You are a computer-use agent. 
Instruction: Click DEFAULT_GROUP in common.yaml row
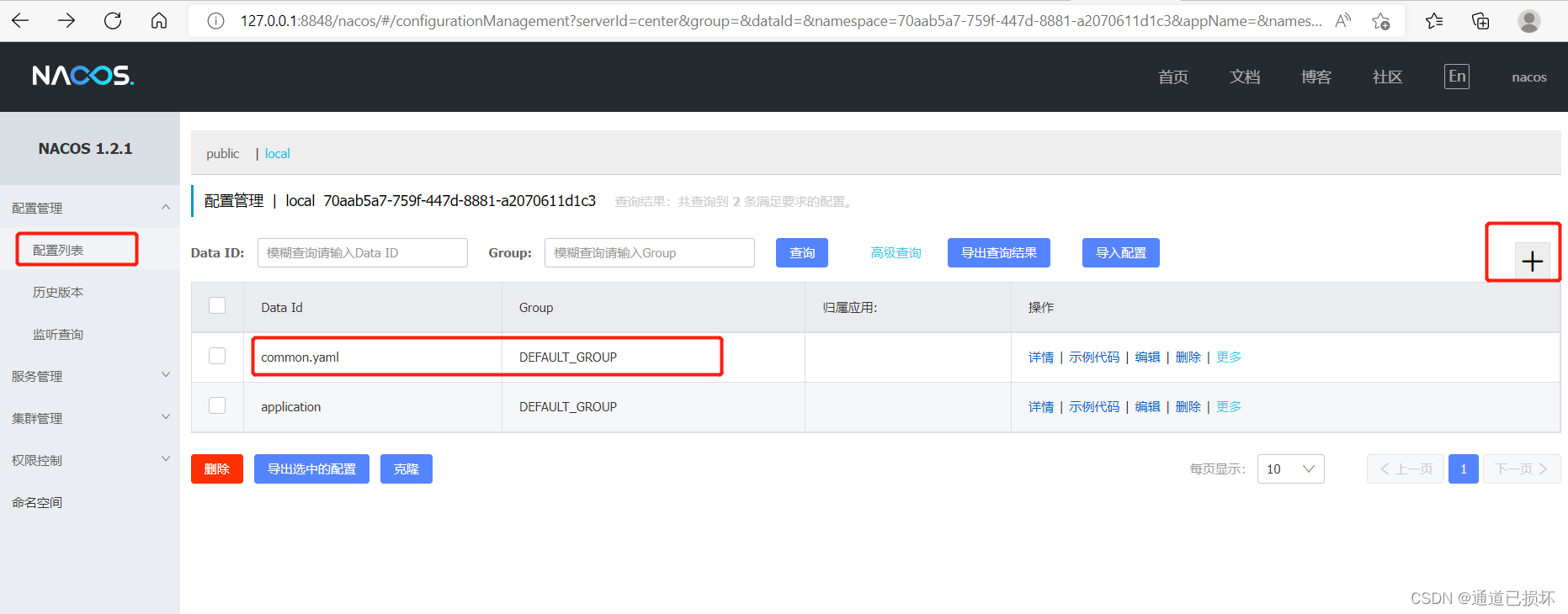coord(568,357)
